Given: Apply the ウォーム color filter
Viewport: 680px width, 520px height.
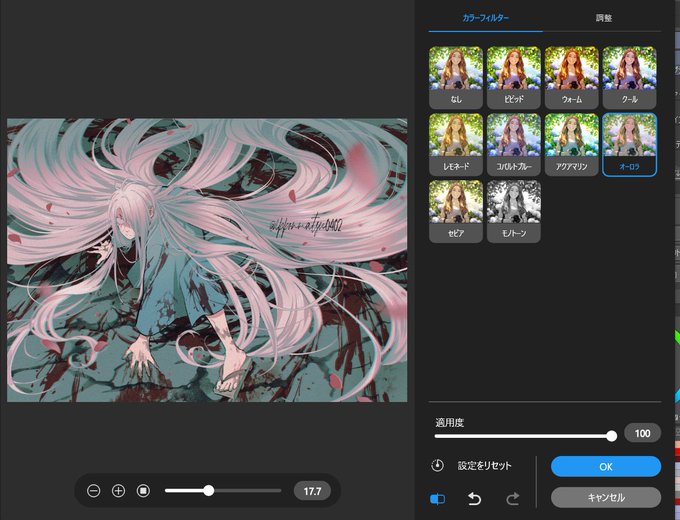Looking at the screenshot, I should coord(572,77).
